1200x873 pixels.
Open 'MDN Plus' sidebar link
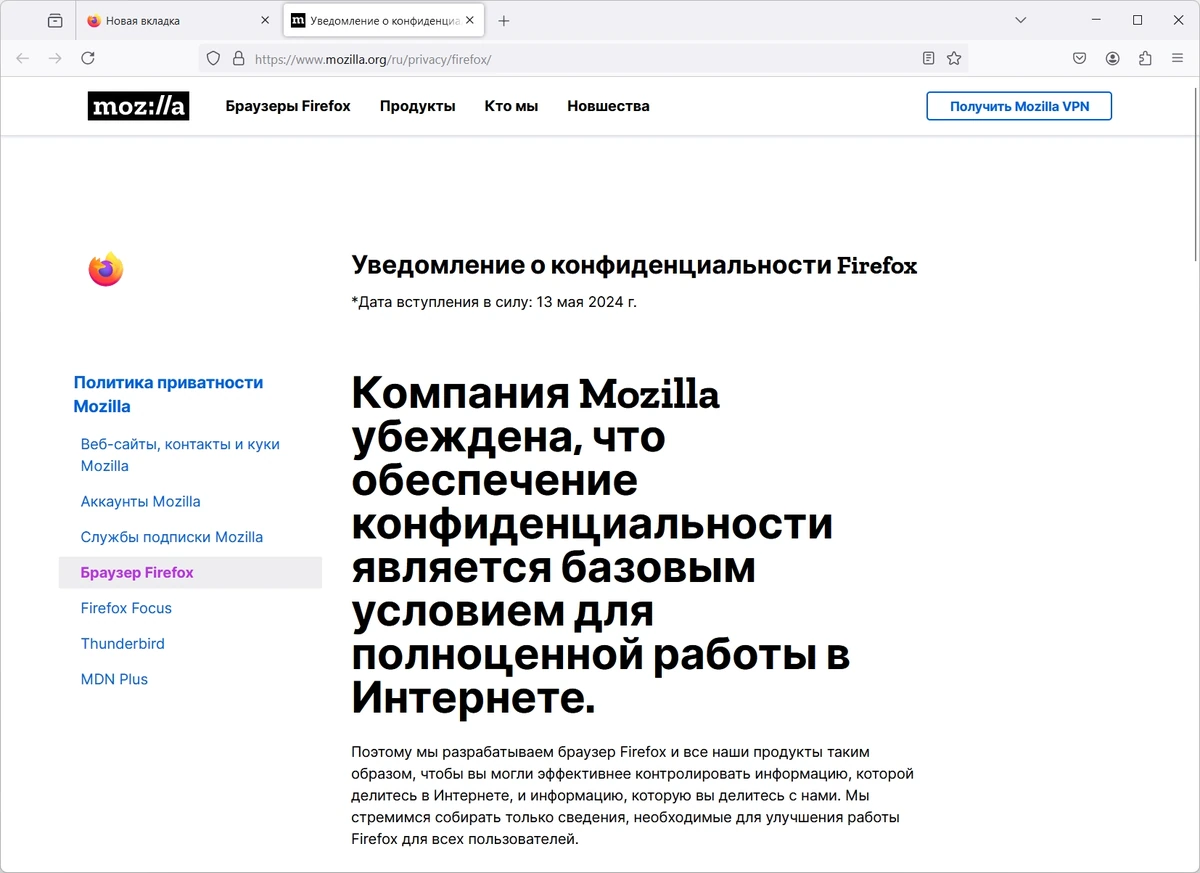[114, 679]
